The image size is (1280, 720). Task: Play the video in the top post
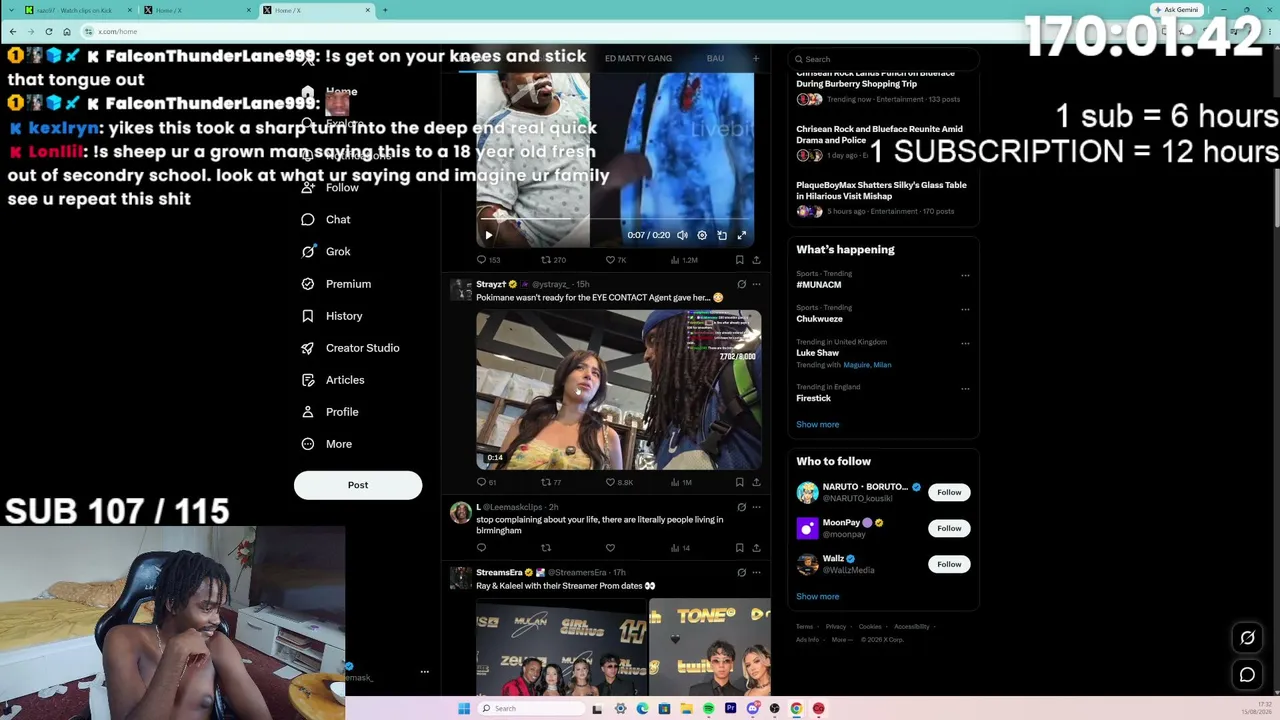[x=488, y=235]
